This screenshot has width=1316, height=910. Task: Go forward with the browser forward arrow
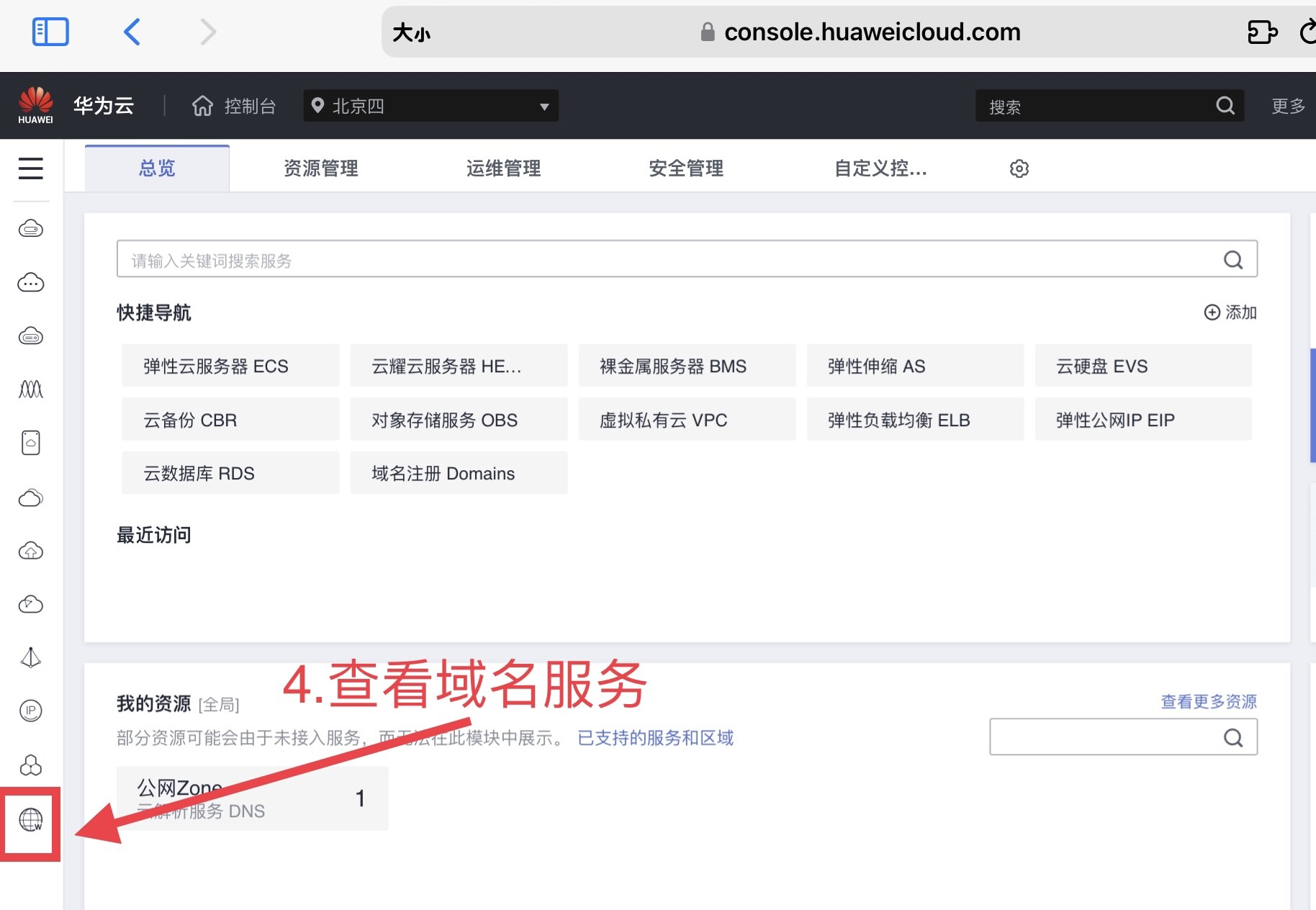pos(208,32)
